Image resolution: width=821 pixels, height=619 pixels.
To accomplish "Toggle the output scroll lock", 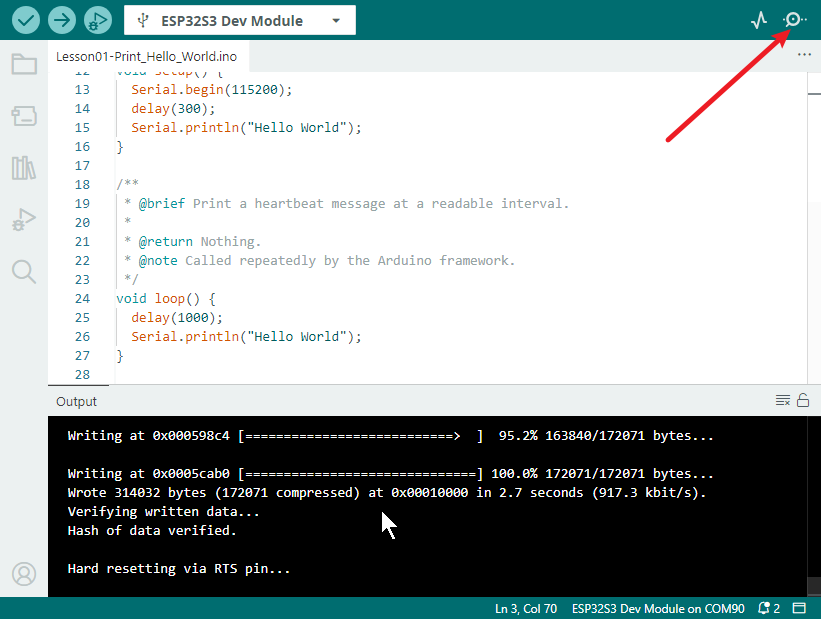I will coord(803,401).
